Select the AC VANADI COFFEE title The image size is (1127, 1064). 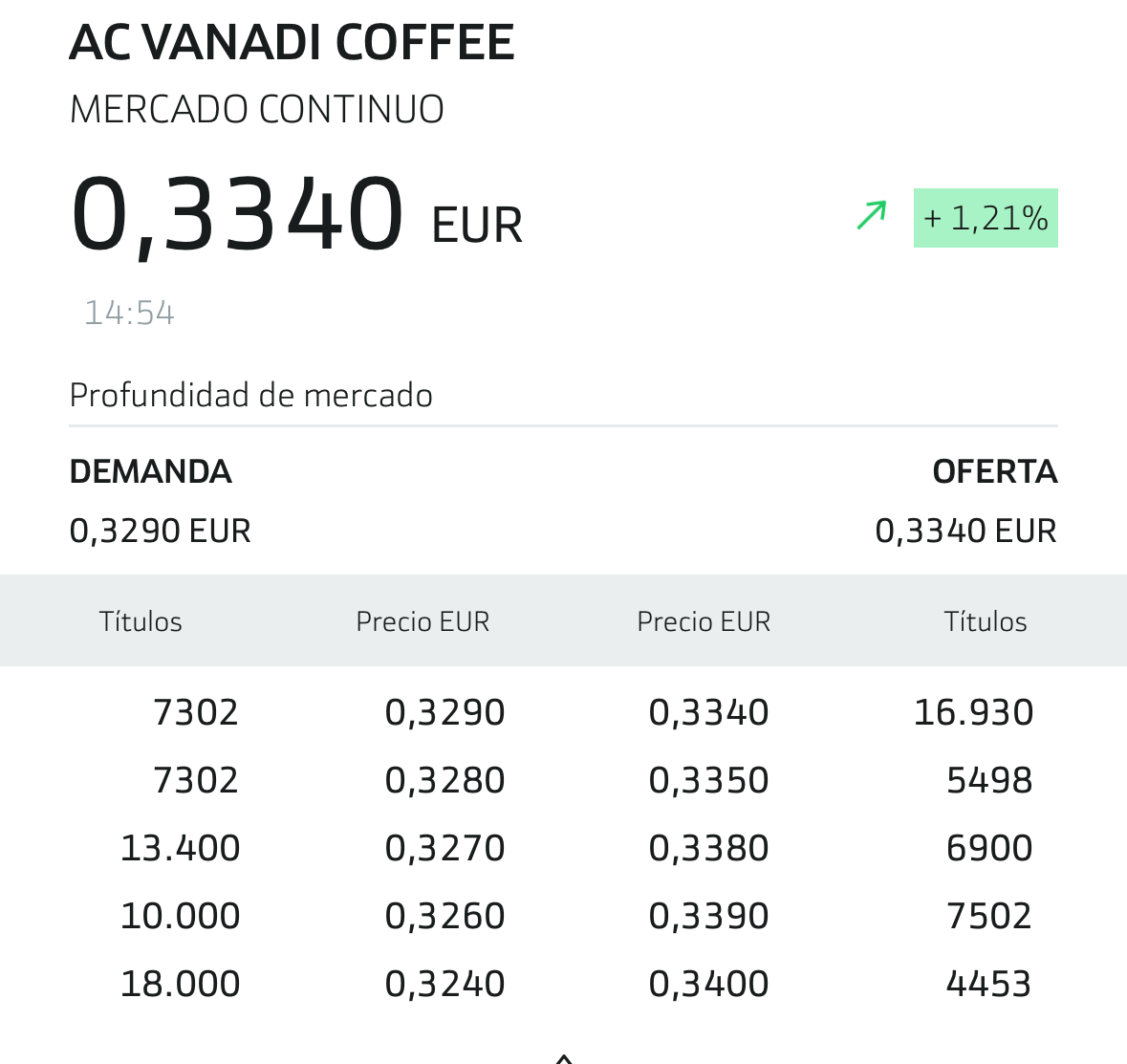pos(292,42)
